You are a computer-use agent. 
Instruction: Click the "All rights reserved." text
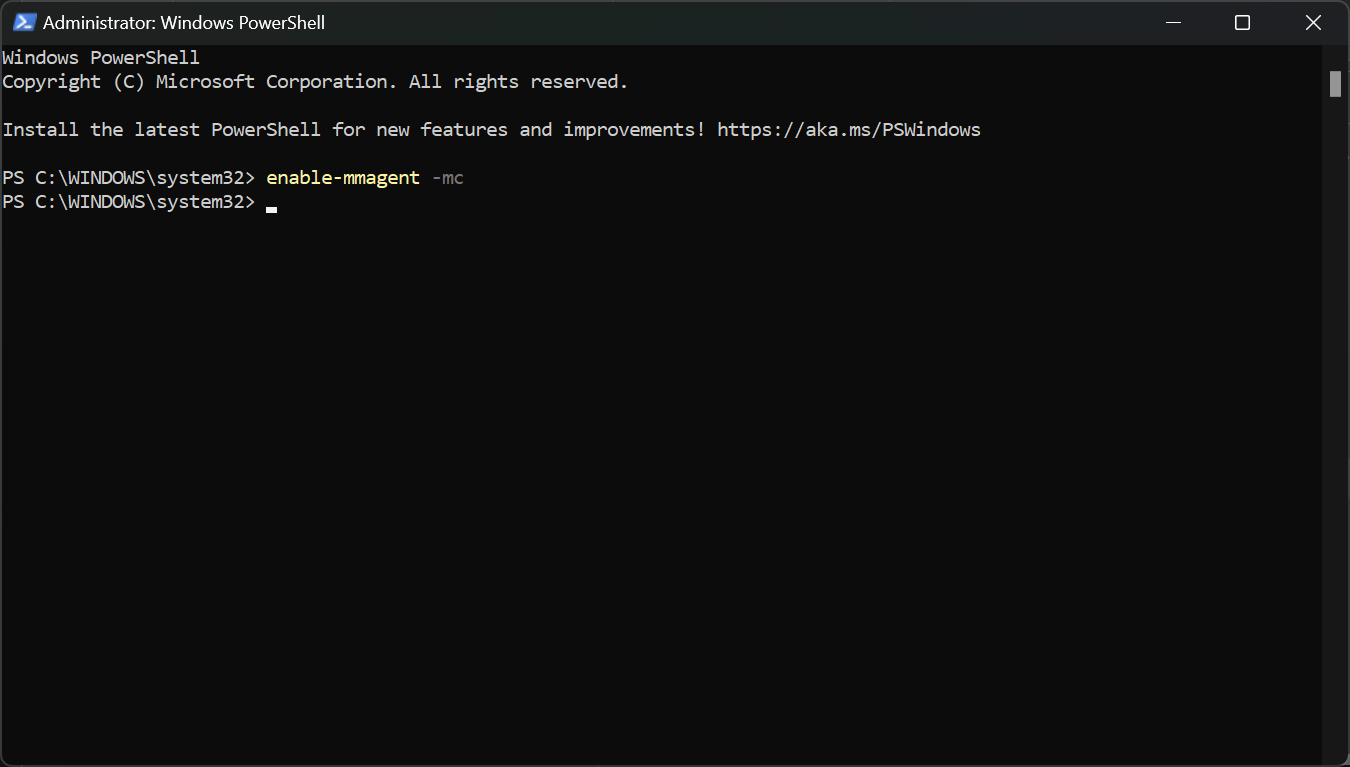point(518,82)
